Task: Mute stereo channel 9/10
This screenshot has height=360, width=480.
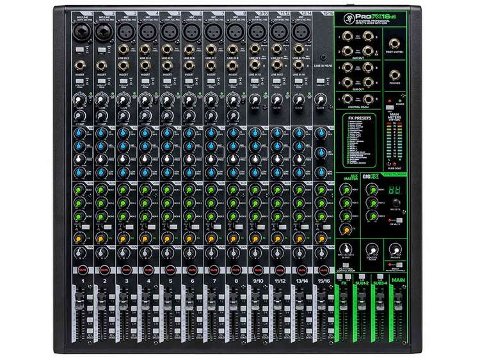Action: coord(258,269)
